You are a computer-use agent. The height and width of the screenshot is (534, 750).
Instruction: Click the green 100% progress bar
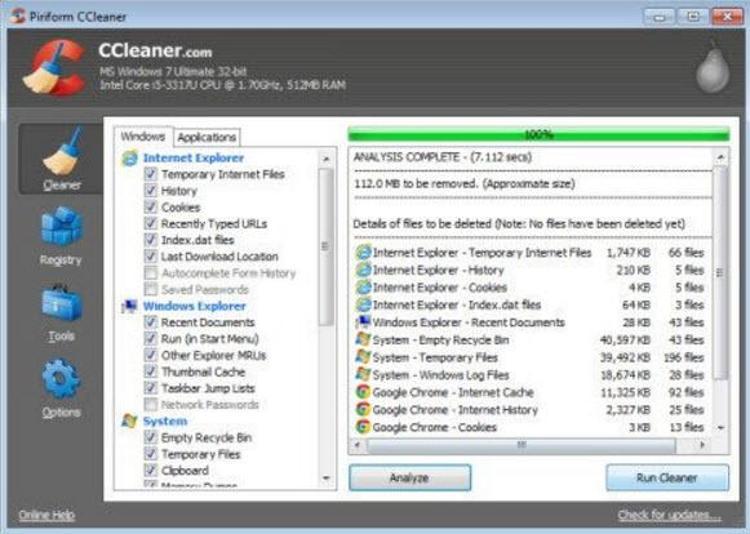click(538, 134)
